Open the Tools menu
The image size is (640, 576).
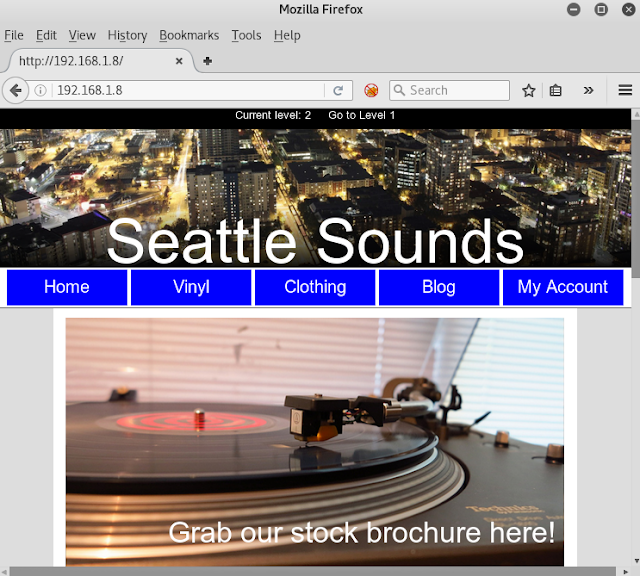(x=246, y=35)
